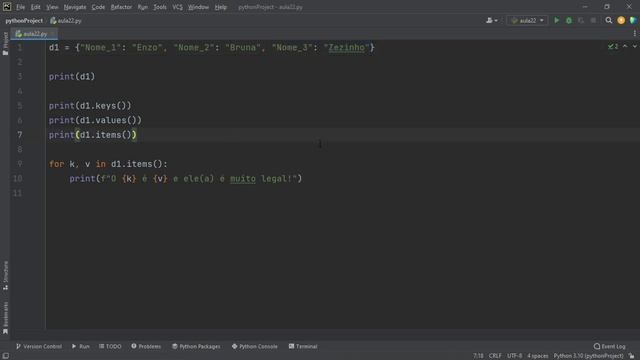The image size is (640, 360).
Task: Click the word "Zezinho" in line 1
Action: pyautogui.click(x=347, y=48)
